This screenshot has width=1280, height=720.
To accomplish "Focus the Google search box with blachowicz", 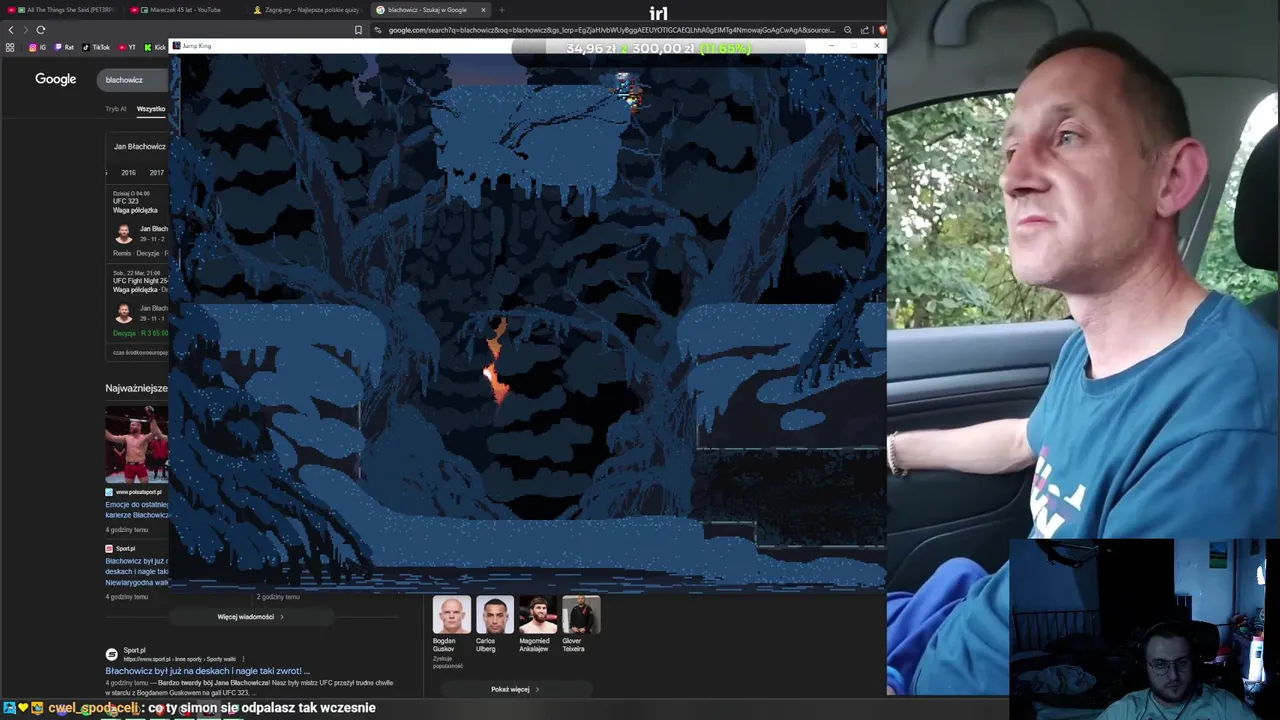I will click(133, 80).
